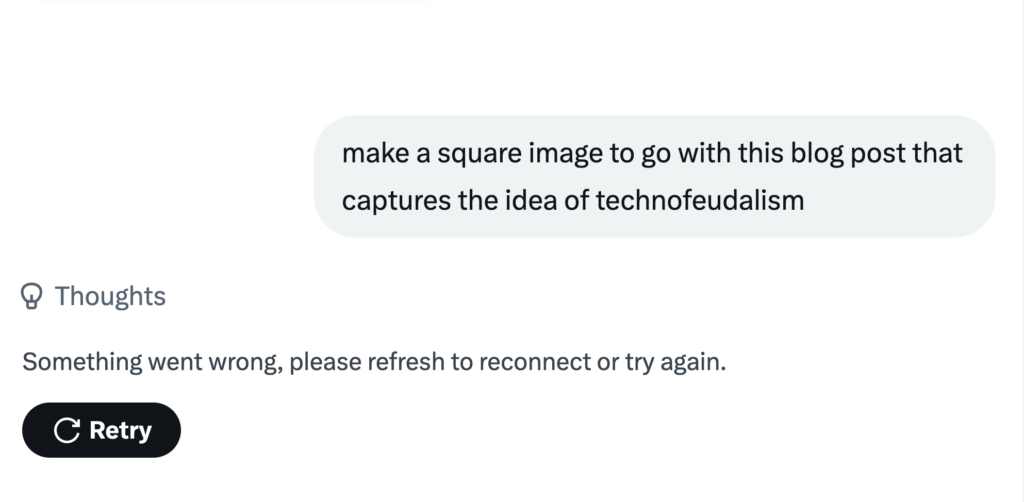Screen dimensions: 1024x502
Task: Expand the Thoughts section label
Action: pyautogui.click(x=110, y=296)
